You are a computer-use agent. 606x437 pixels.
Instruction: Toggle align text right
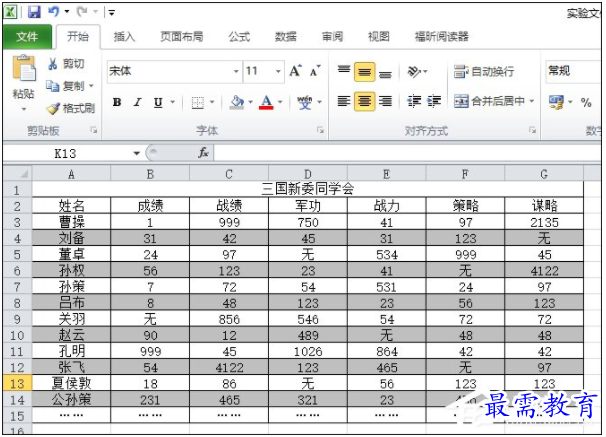pos(385,101)
